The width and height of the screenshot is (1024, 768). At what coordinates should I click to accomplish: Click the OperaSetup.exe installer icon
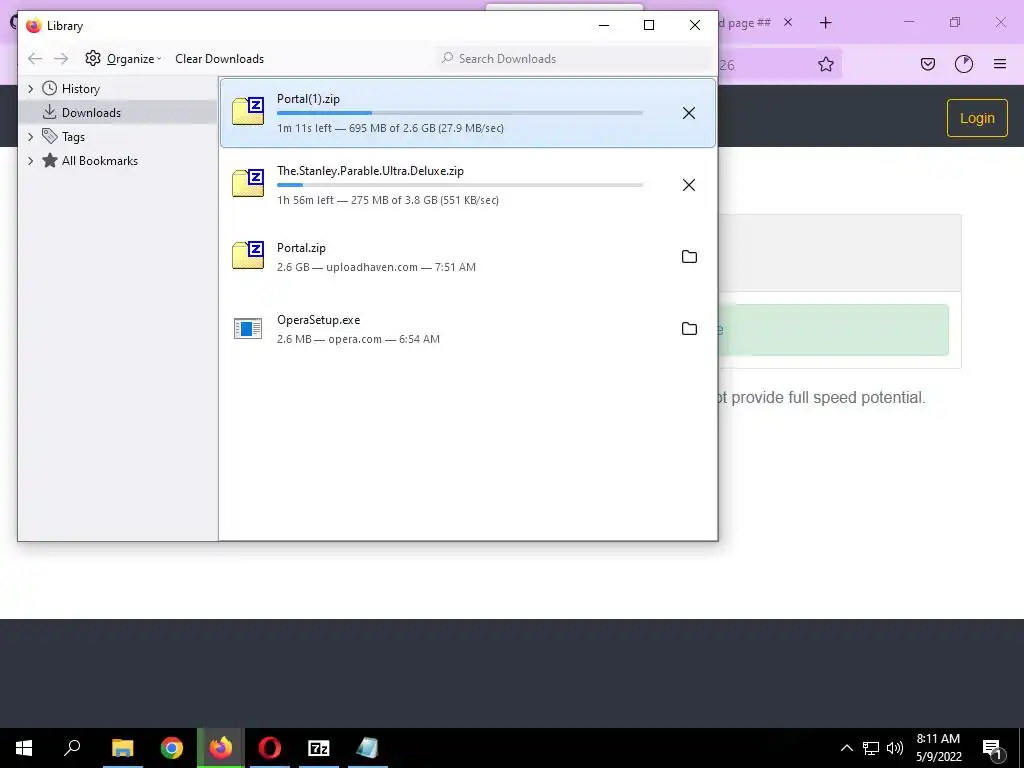pos(248,328)
